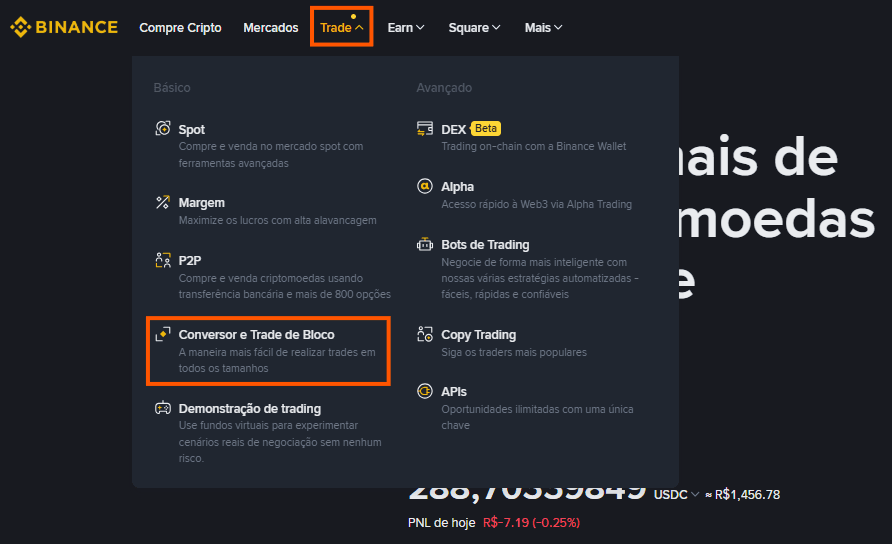Click the 'Básico' section heading

coord(172,88)
